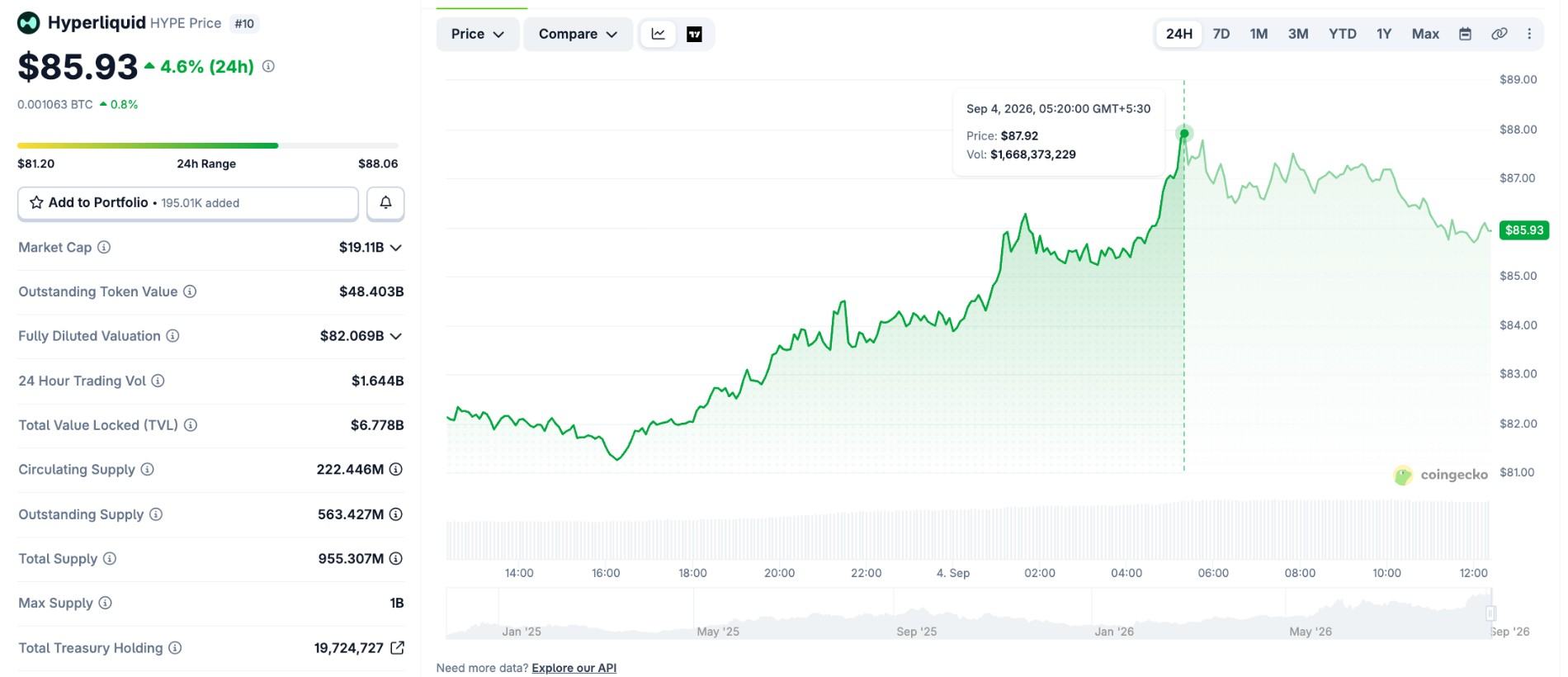This screenshot has height=677, width=1568.
Task: Click the $48.403B outstanding token value
Action: pyautogui.click(x=371, y=291)
